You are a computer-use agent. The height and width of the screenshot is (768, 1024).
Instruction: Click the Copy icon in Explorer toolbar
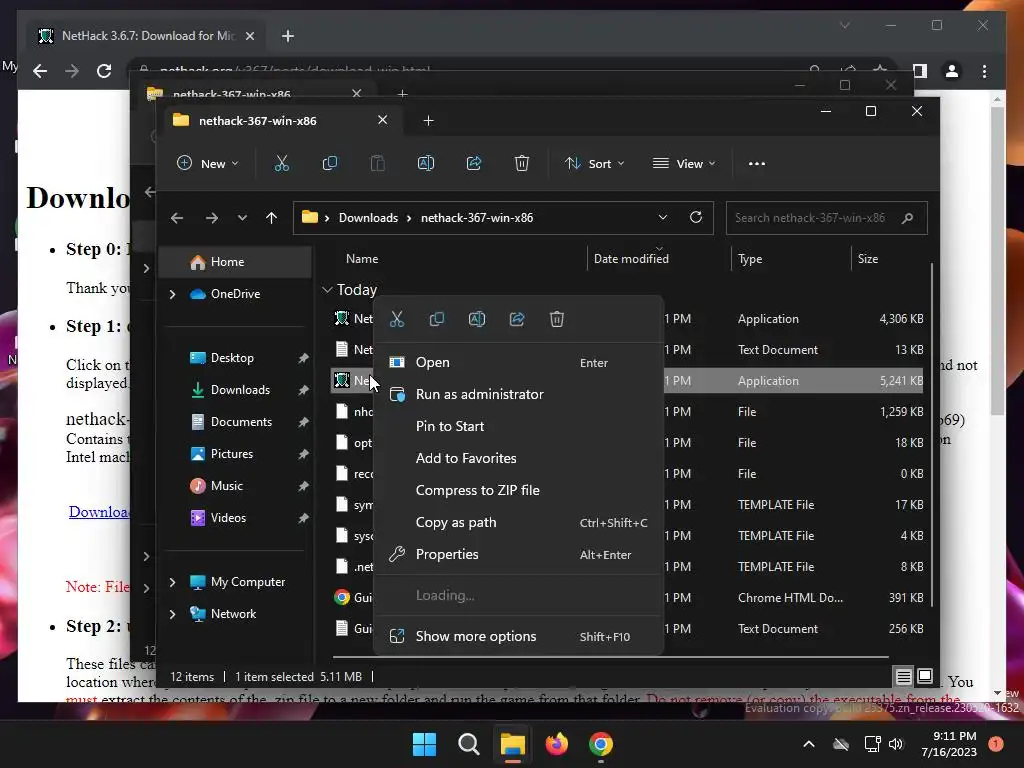[330, 163]
